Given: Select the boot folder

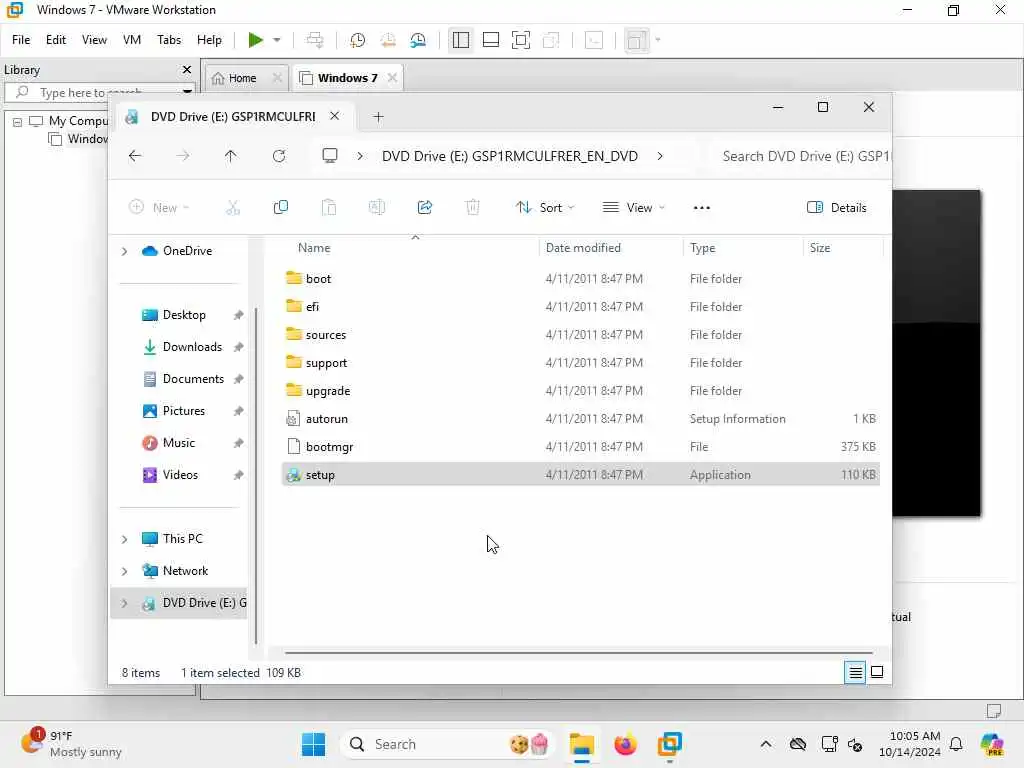Looking at the screenshot, I should click(580, 279).
